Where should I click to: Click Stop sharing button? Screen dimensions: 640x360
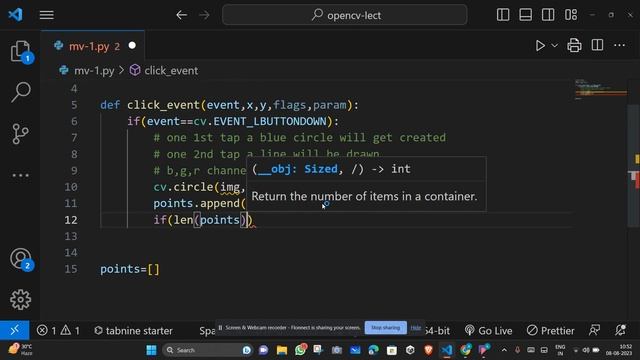pos(385,328)
